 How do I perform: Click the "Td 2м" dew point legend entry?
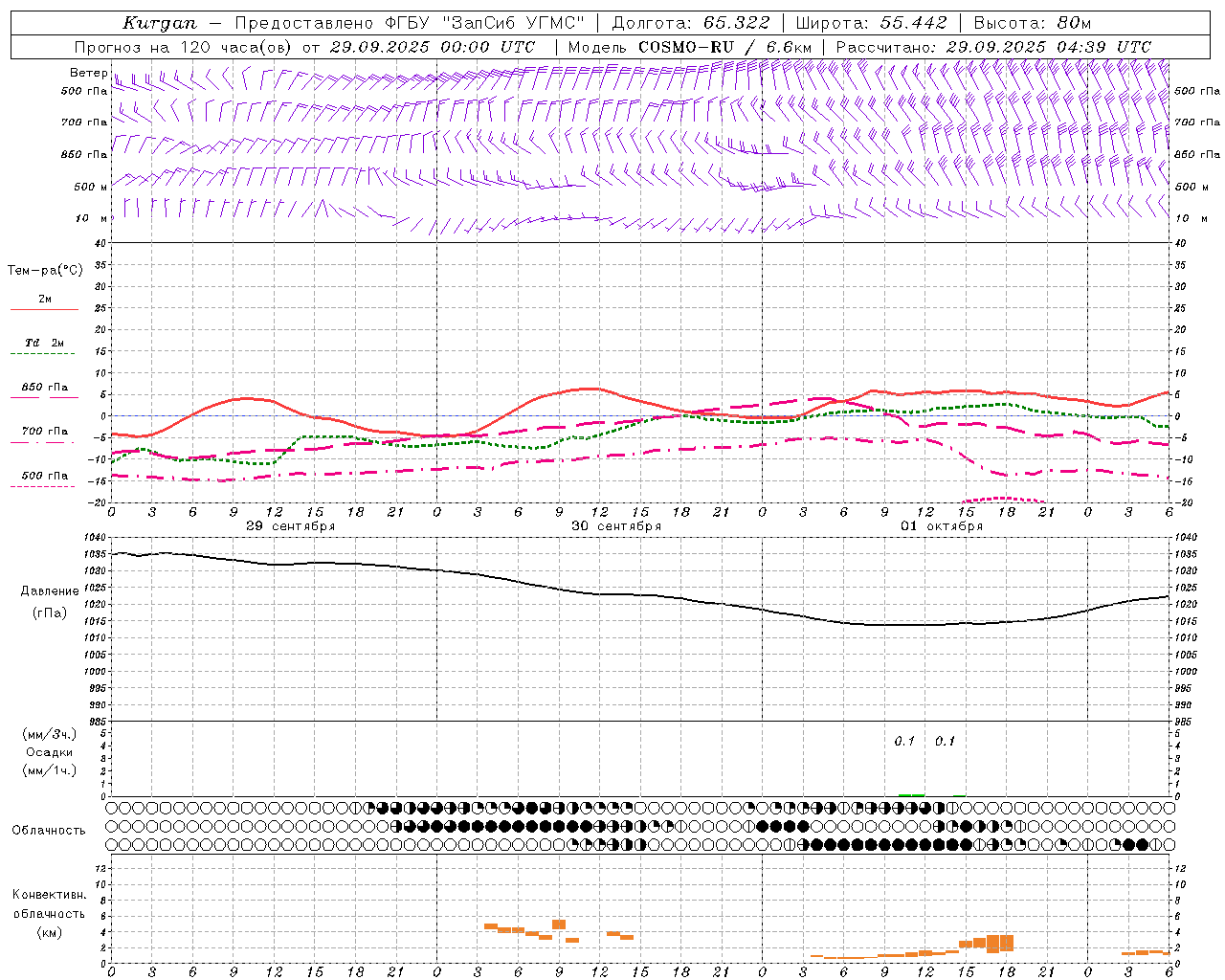44,343
